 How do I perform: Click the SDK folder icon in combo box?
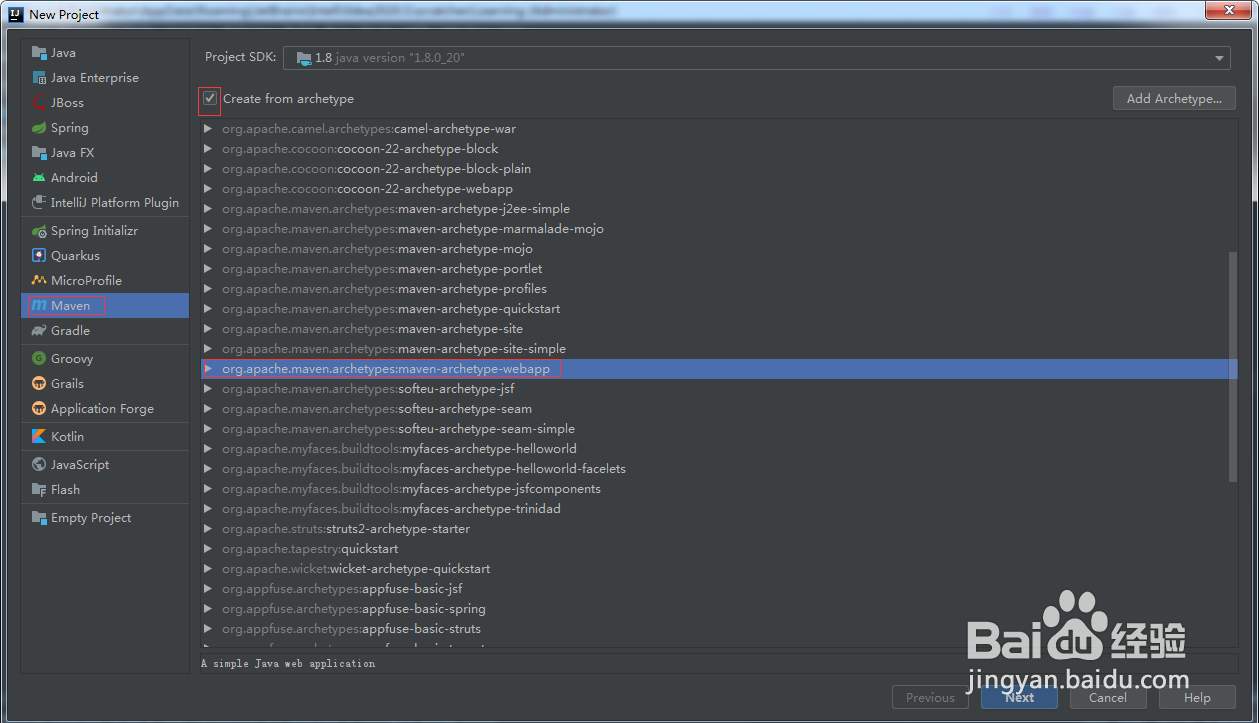(x=303, y=58)
